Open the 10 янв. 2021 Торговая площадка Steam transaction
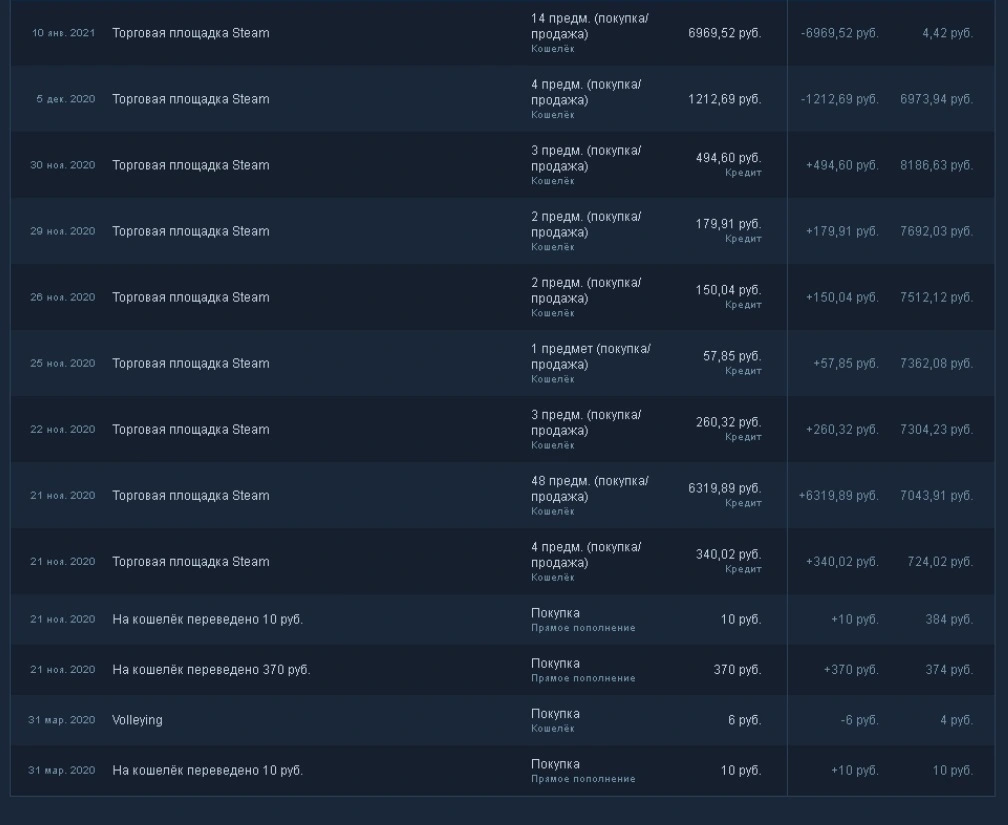The width and height of the screenshot is (1008, 825). click(x=503, y=32)
